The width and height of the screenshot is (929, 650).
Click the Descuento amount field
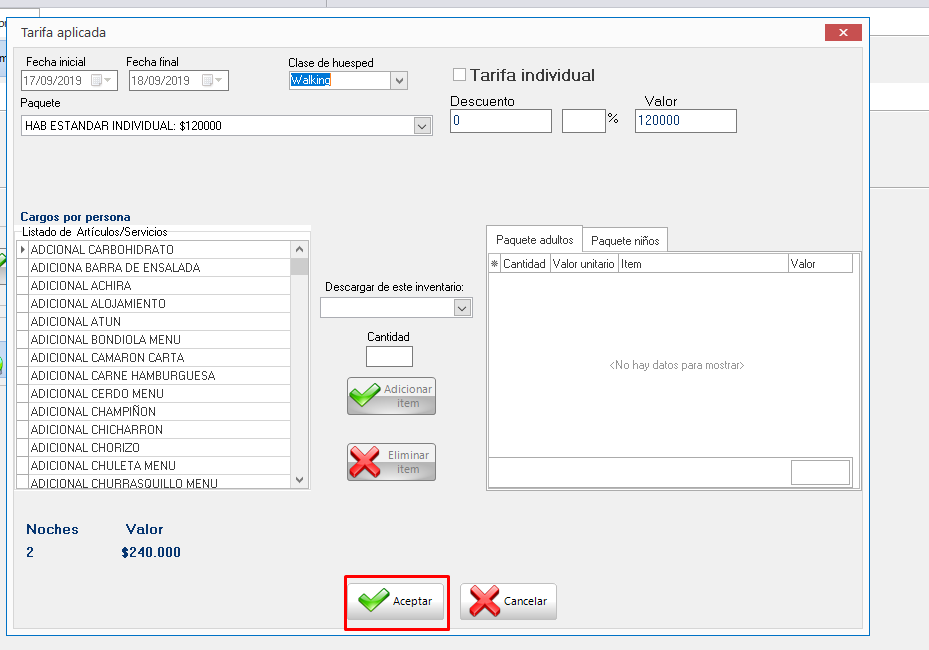500,121
